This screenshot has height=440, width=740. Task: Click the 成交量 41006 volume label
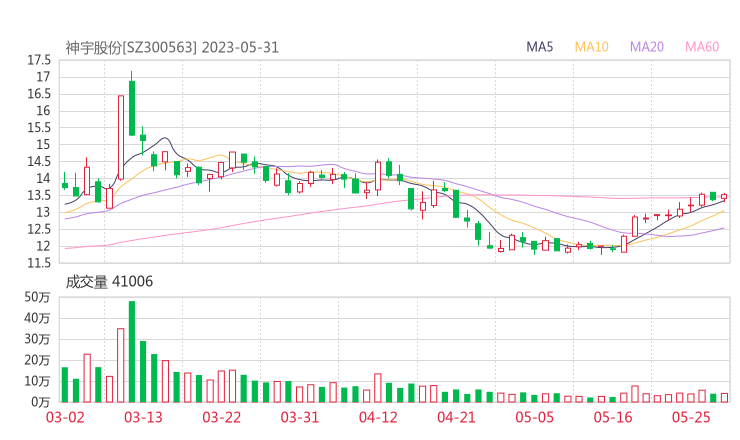[109, 282]
